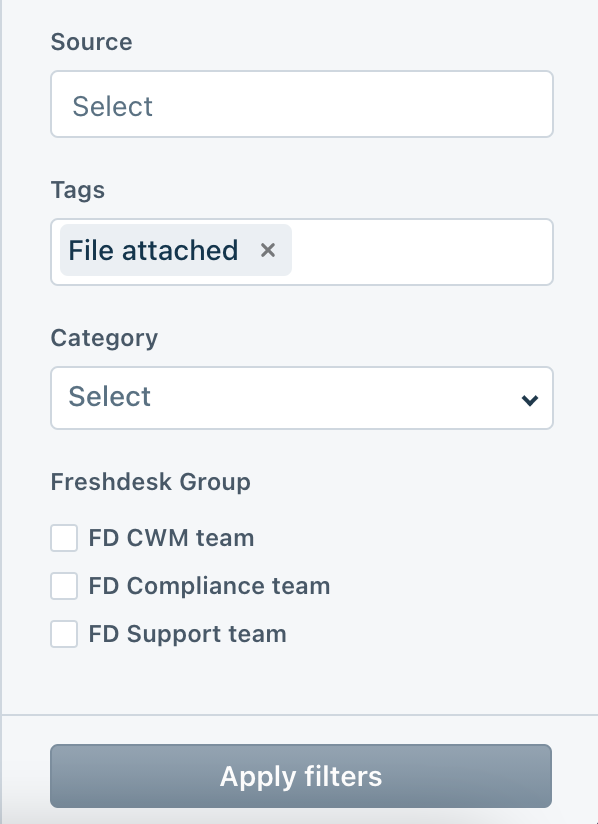Expand the Category select dropdown
This screenshot has width=598, height=824.
[x=302, y=398]
